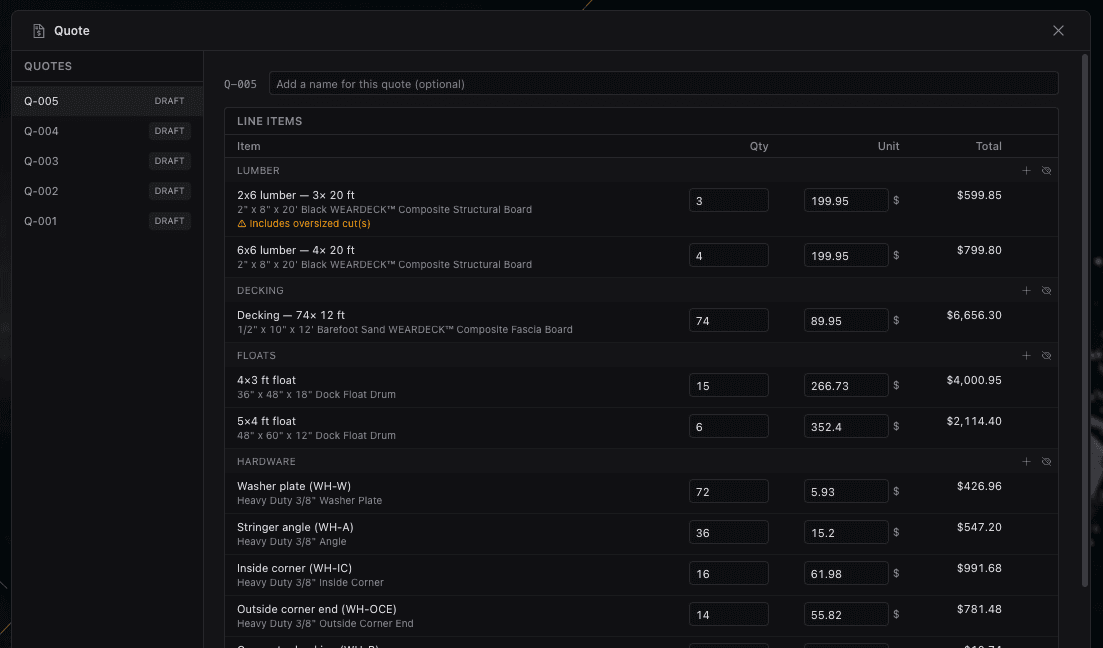Viewport: 1103px width, 648px height.
Task: Open quote Q-004
Action: click(x=107, y=131)
